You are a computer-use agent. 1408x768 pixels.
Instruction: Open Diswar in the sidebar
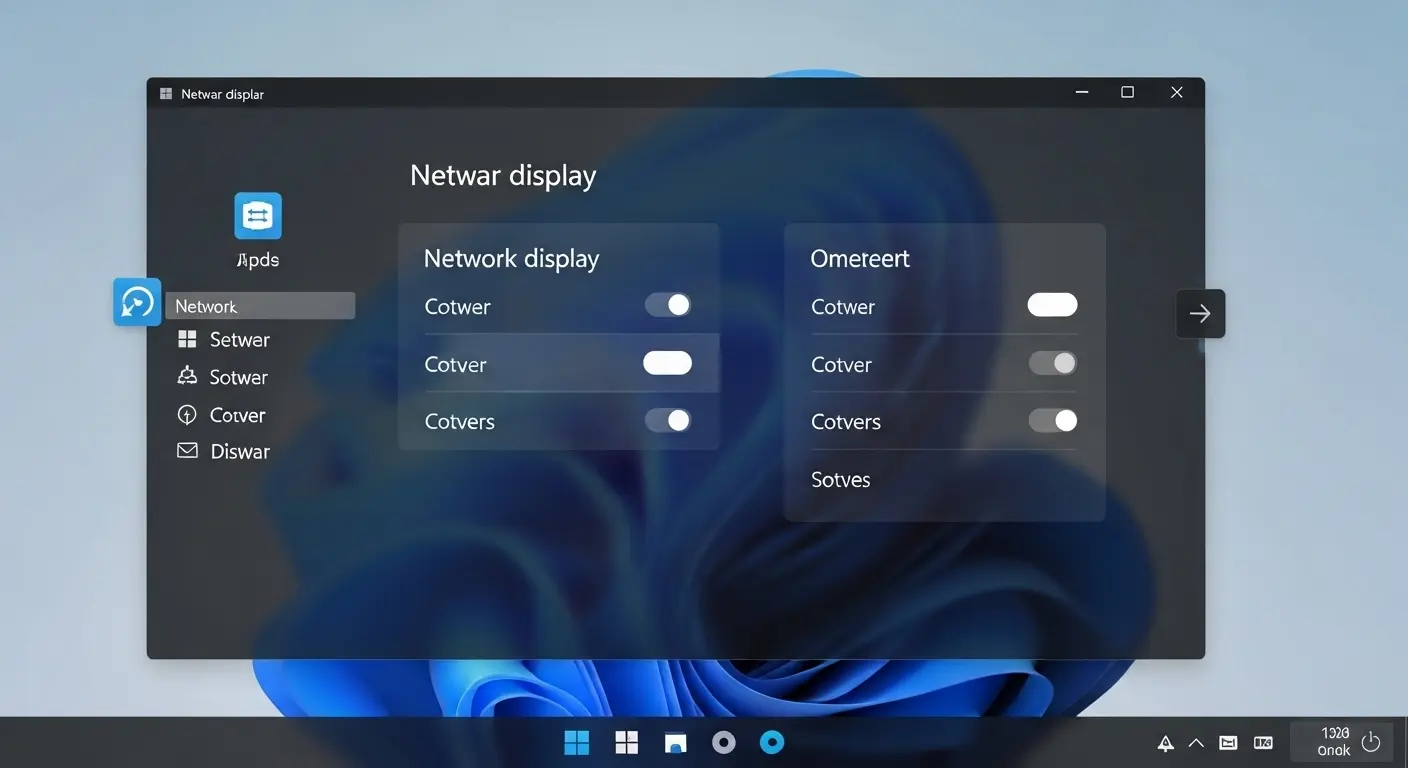240,452
